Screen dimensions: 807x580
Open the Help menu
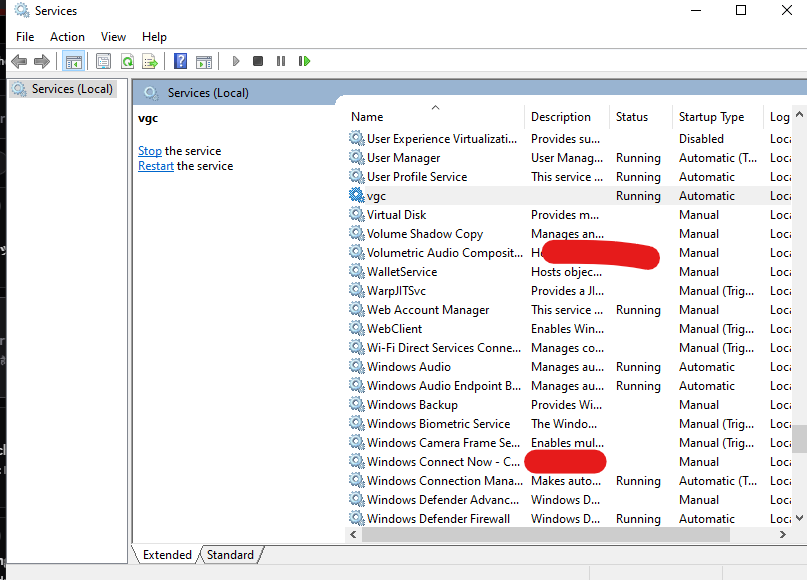point(154,37)
